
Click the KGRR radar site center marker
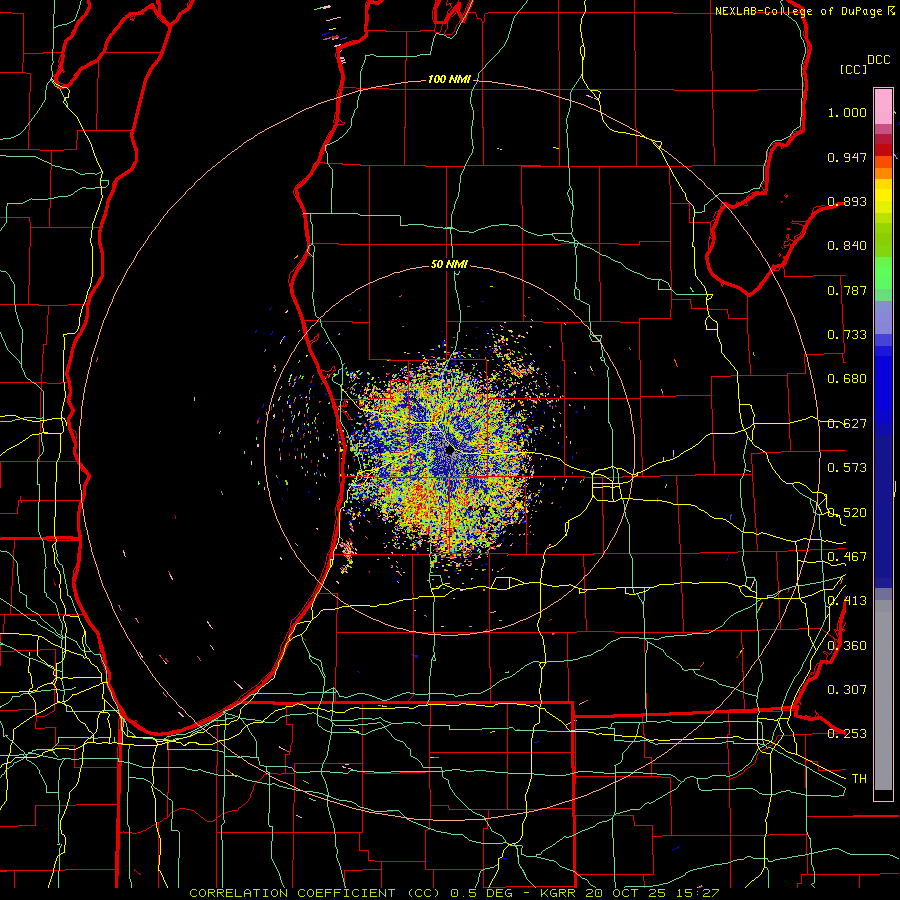[449, 450]
